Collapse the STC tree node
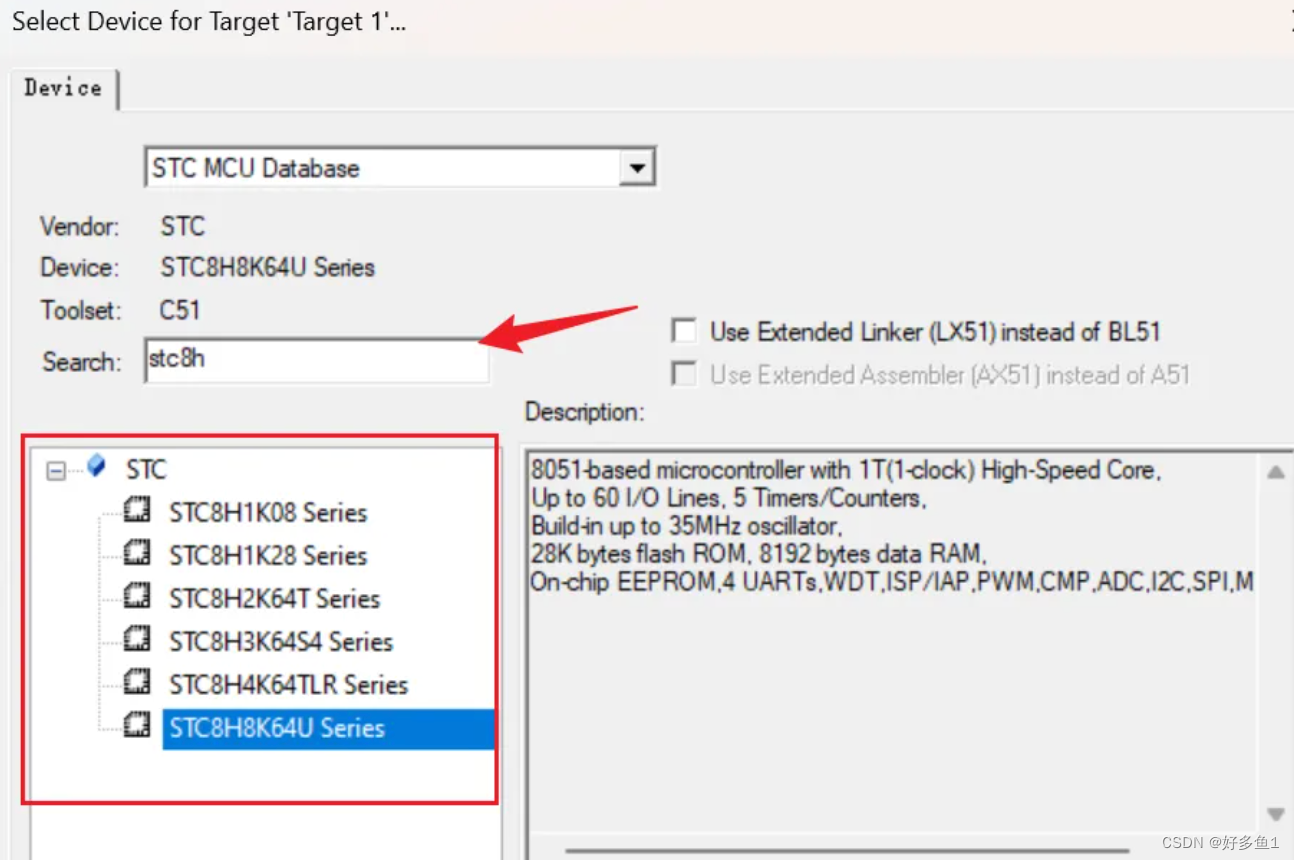Image resolution: width=1294 pixels, height=860 pixels. (x=57, y=470)
